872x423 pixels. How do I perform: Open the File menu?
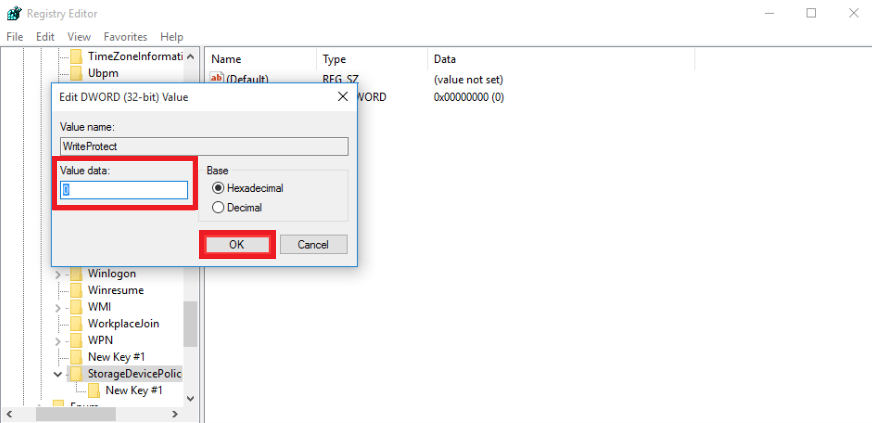click(14, 37)
